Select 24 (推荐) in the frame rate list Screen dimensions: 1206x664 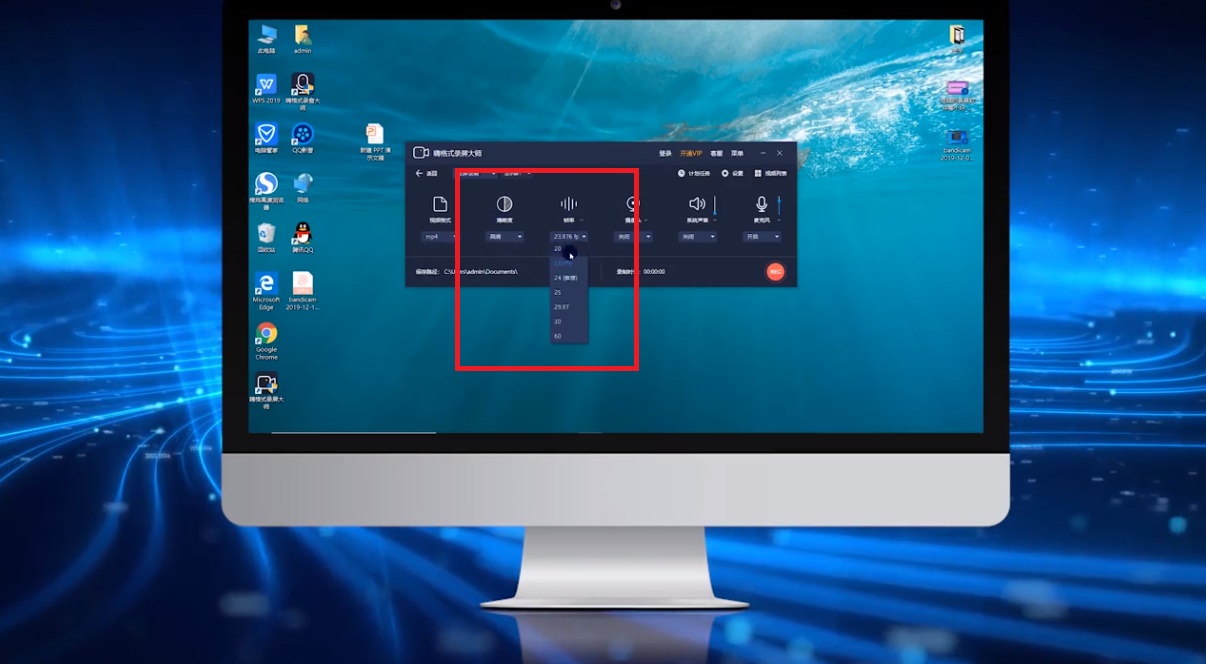click(x=569, y=278)
